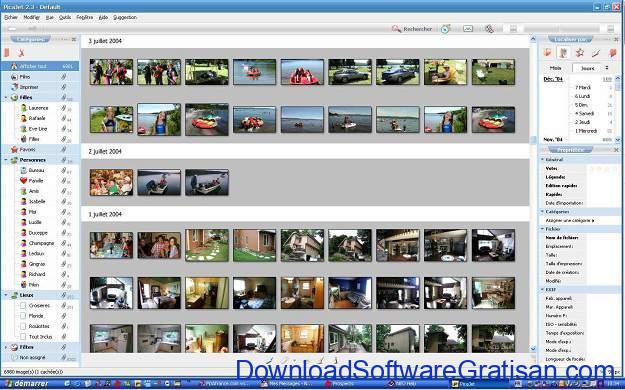Open the Fichier menu
This screenshot has width=625, height=390.
(11, 18)
